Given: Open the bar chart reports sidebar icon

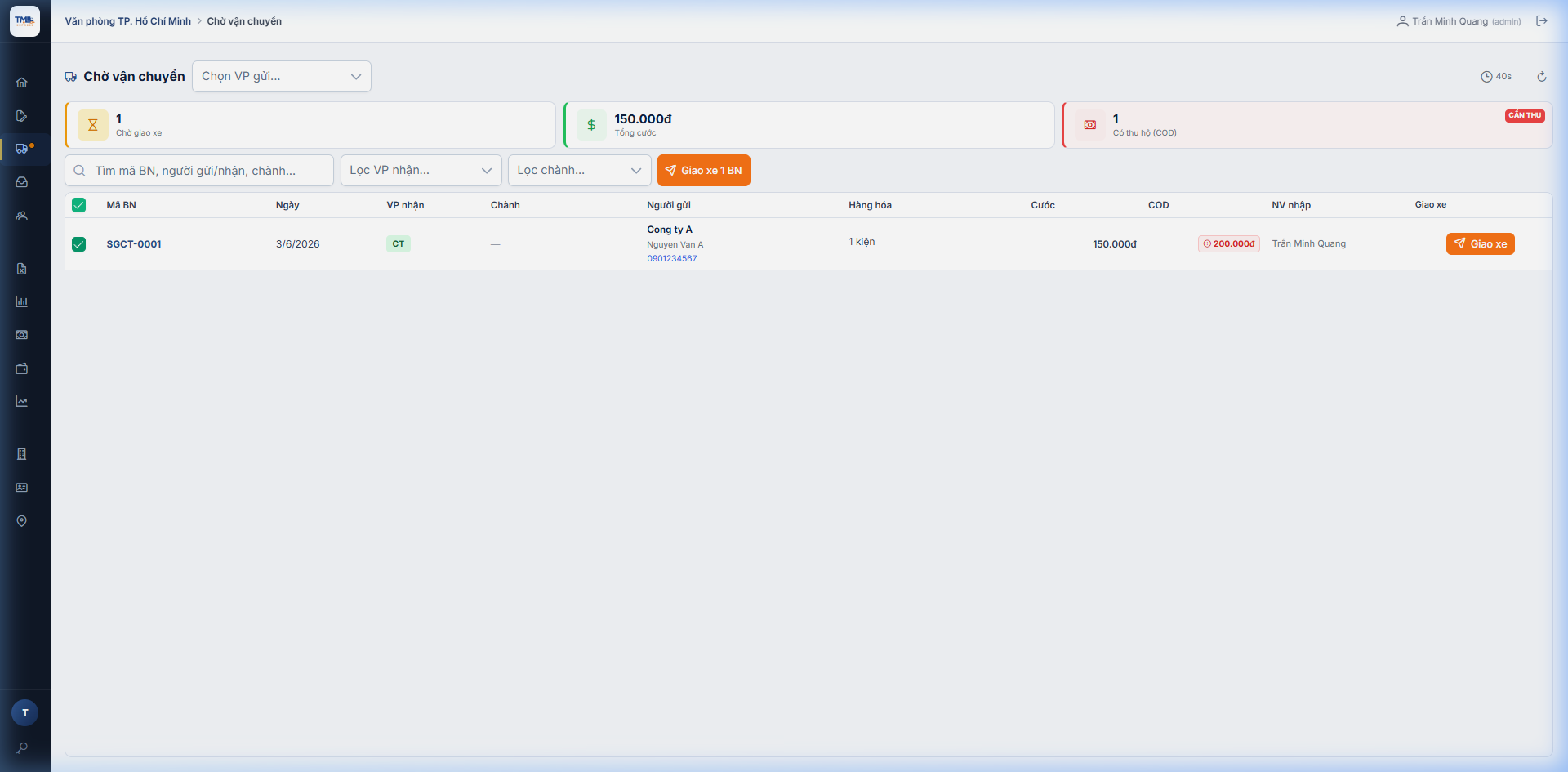Looking at the screenshot, I should [x=22, y=301].
